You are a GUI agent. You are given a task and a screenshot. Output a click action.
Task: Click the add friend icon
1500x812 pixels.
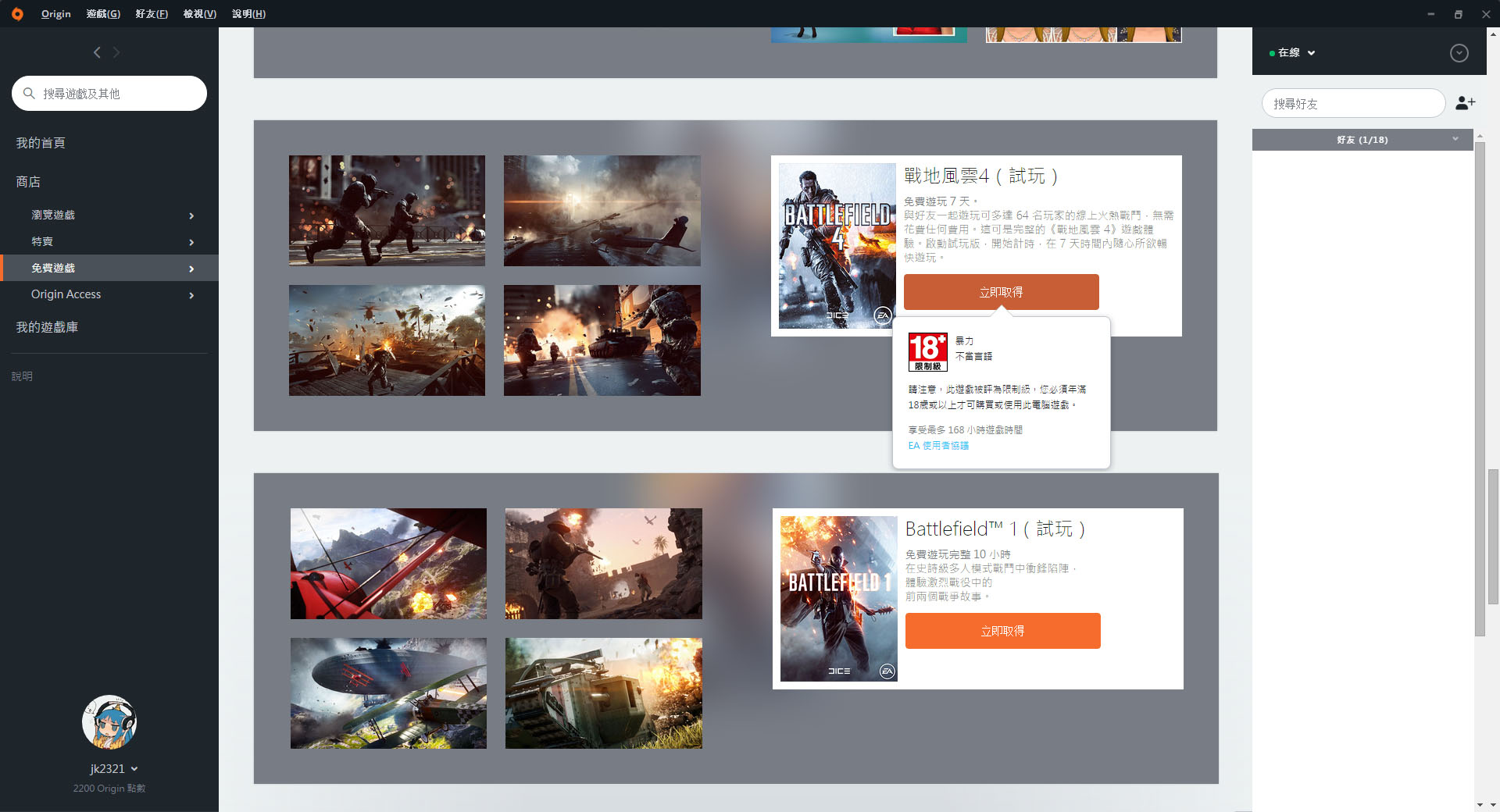(x=1465, y=103)
